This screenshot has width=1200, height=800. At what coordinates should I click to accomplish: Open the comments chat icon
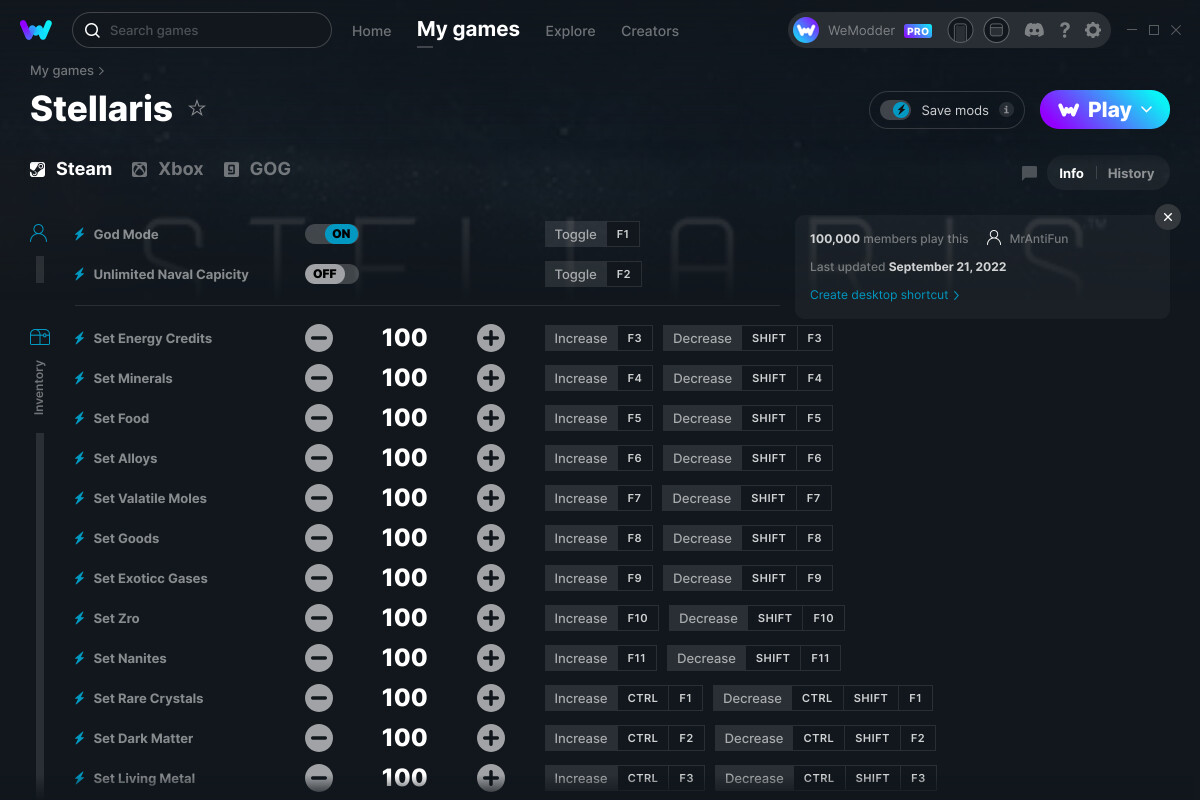pyautogui.click(x=1029, y=173)
